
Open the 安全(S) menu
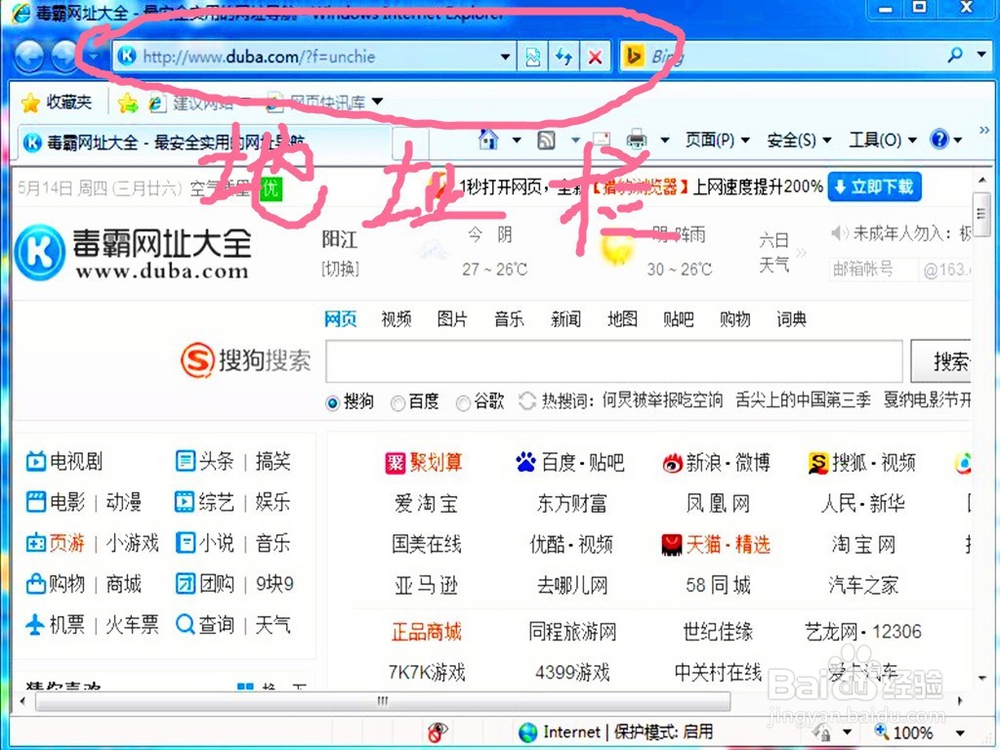click(798, 140)
